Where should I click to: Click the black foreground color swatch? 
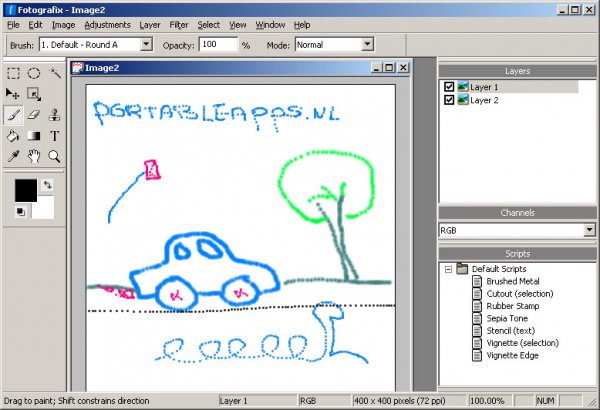point(25,190)
